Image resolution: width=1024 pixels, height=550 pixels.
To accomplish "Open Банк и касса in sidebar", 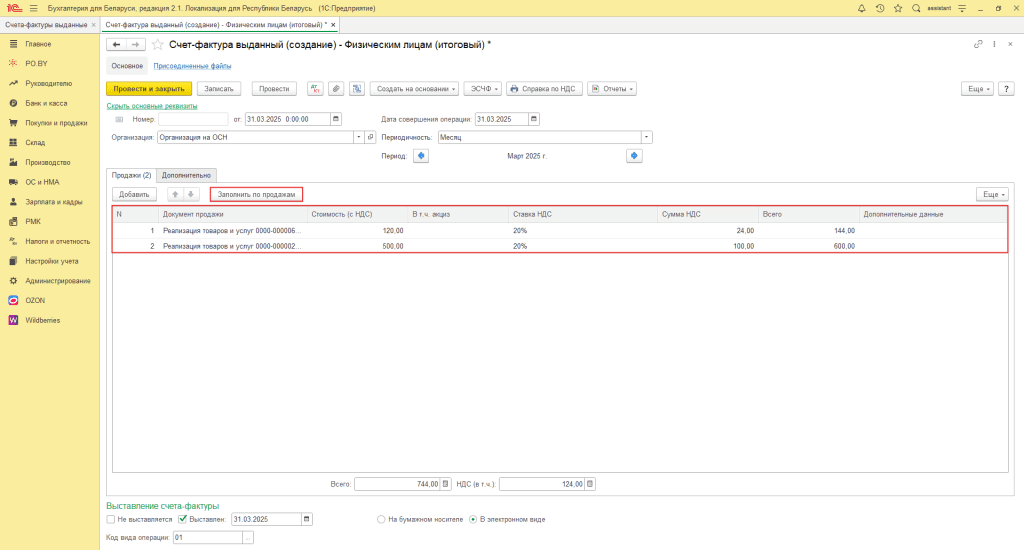I will tap(46, 103).
